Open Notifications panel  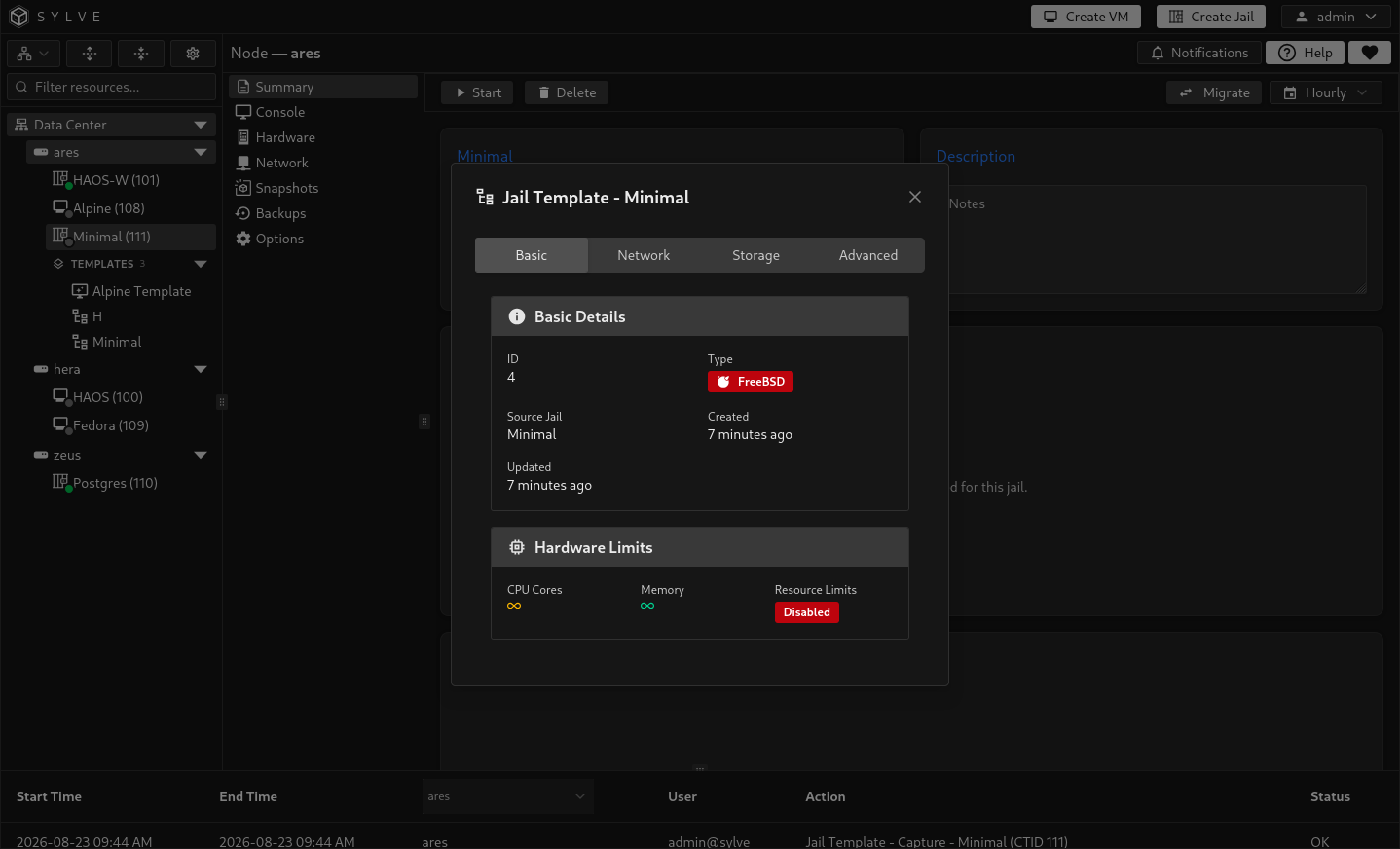[x=1199, y=53]
